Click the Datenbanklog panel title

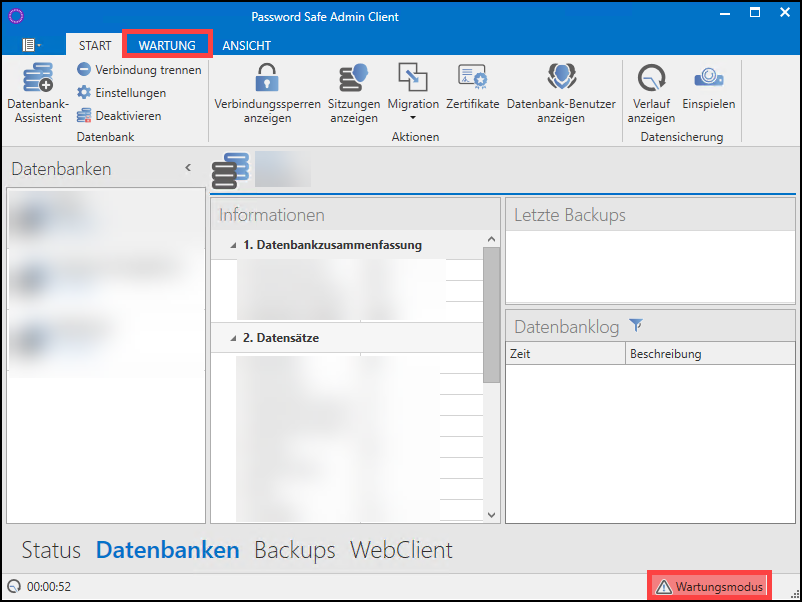pos(566,326)
